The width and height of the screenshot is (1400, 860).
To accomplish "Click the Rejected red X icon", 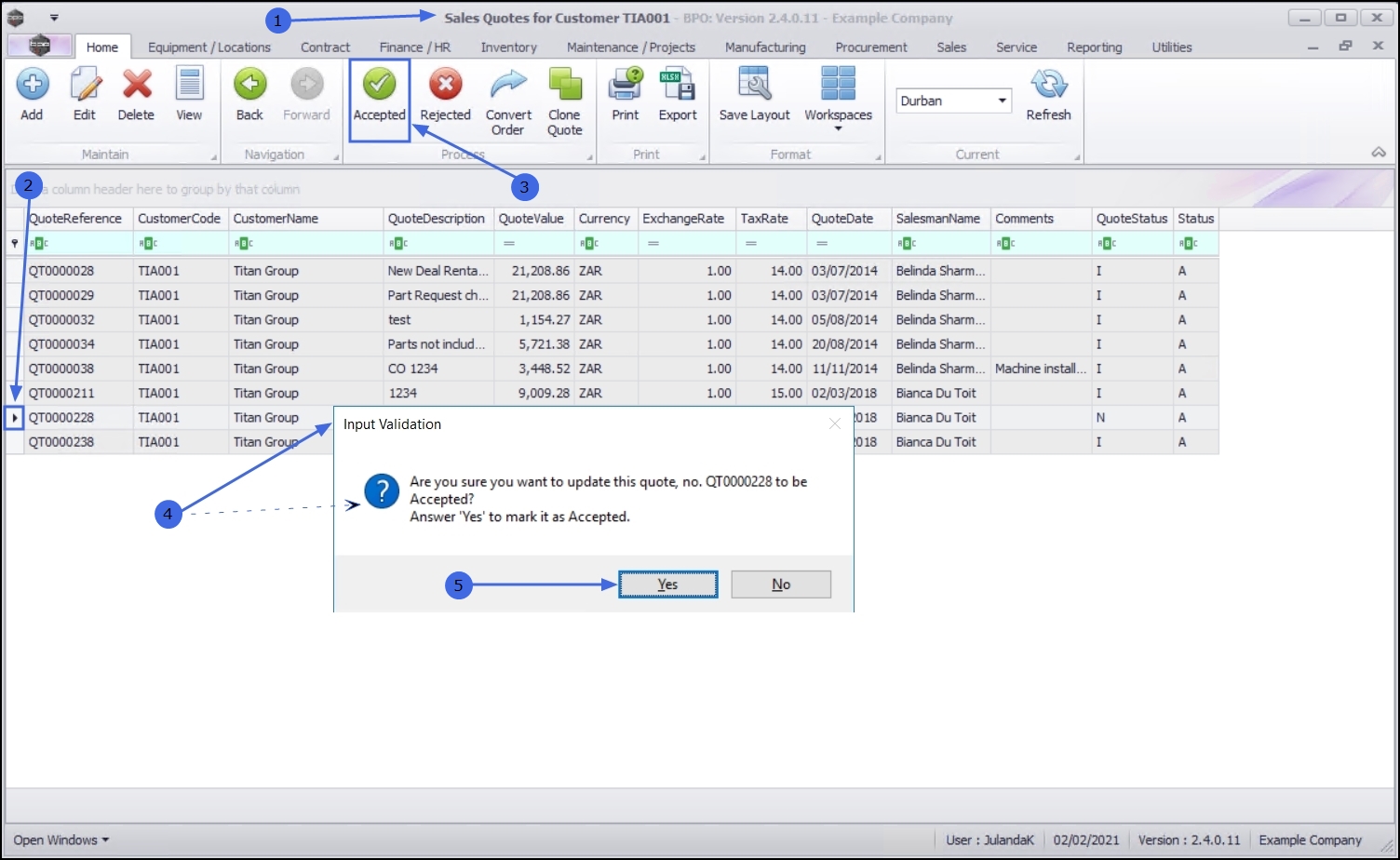I will 446,85.
